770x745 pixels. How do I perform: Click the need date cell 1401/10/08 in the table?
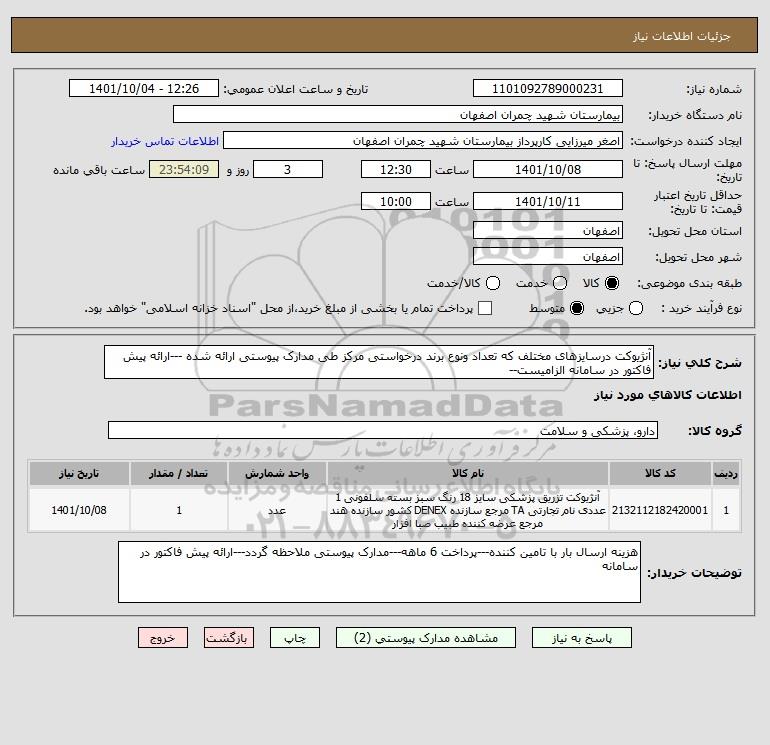pos(79,510)
